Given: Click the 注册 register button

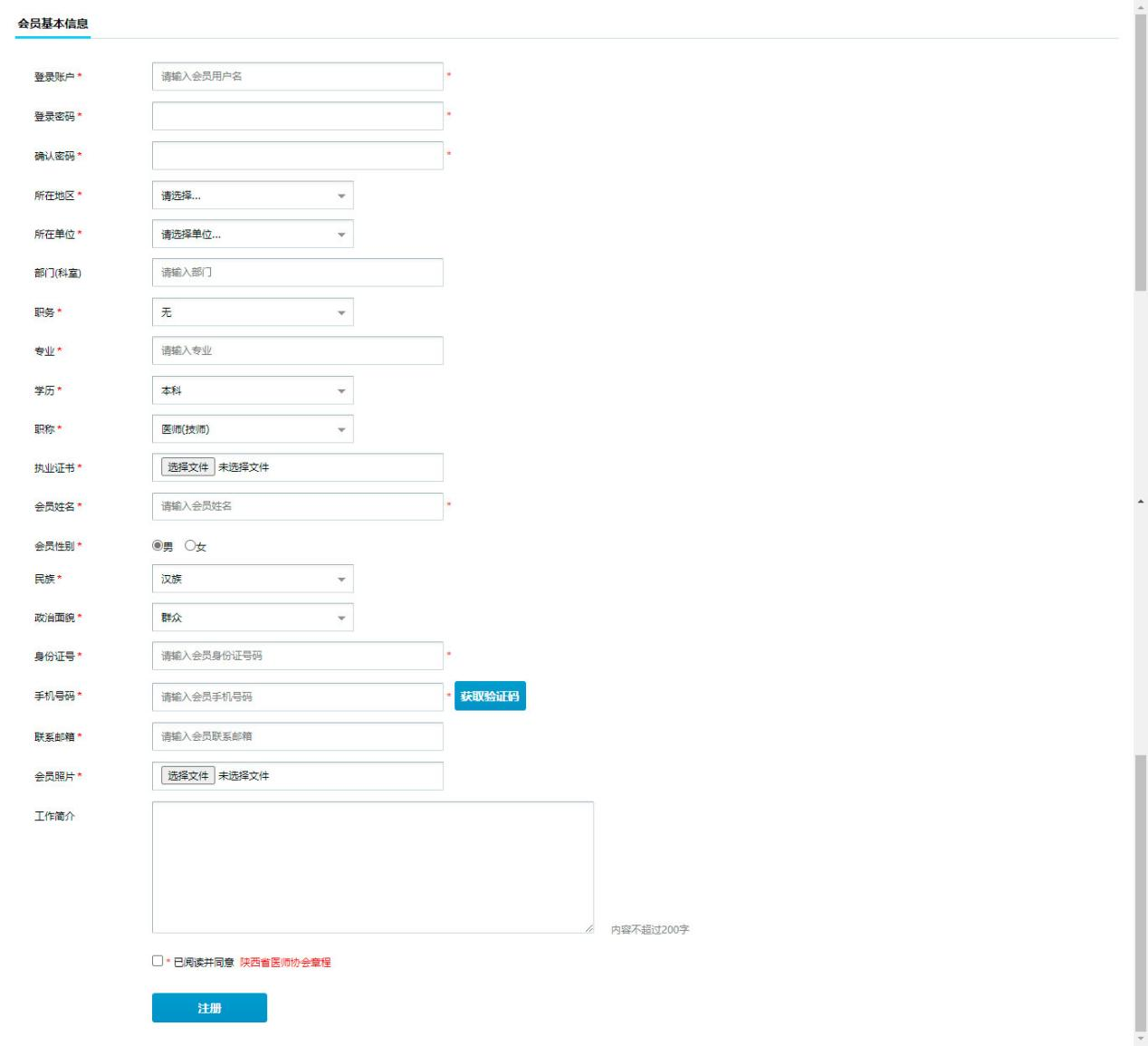Looking at the screenshot, I should [x=209, y=1008].
